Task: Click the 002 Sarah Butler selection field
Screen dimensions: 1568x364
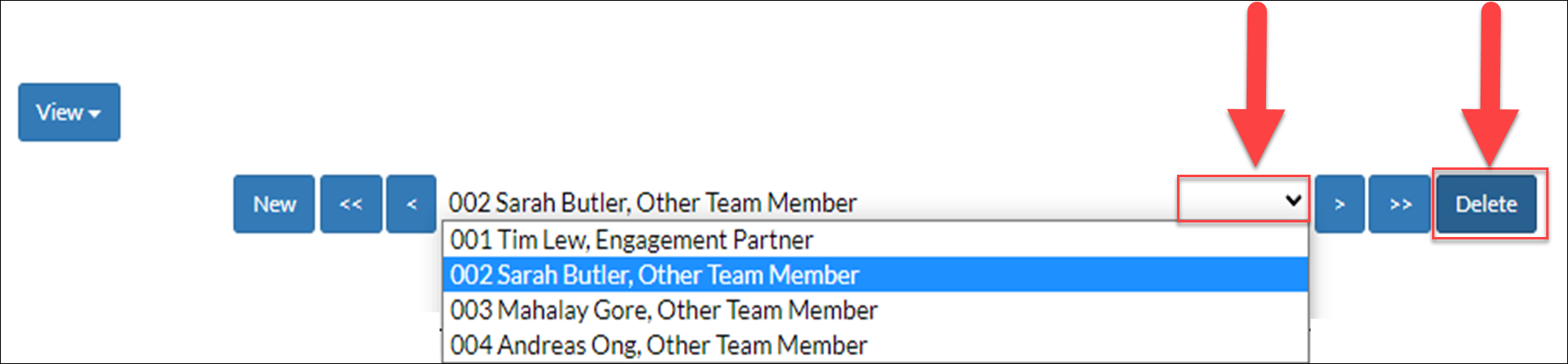Action: [876, 202]
